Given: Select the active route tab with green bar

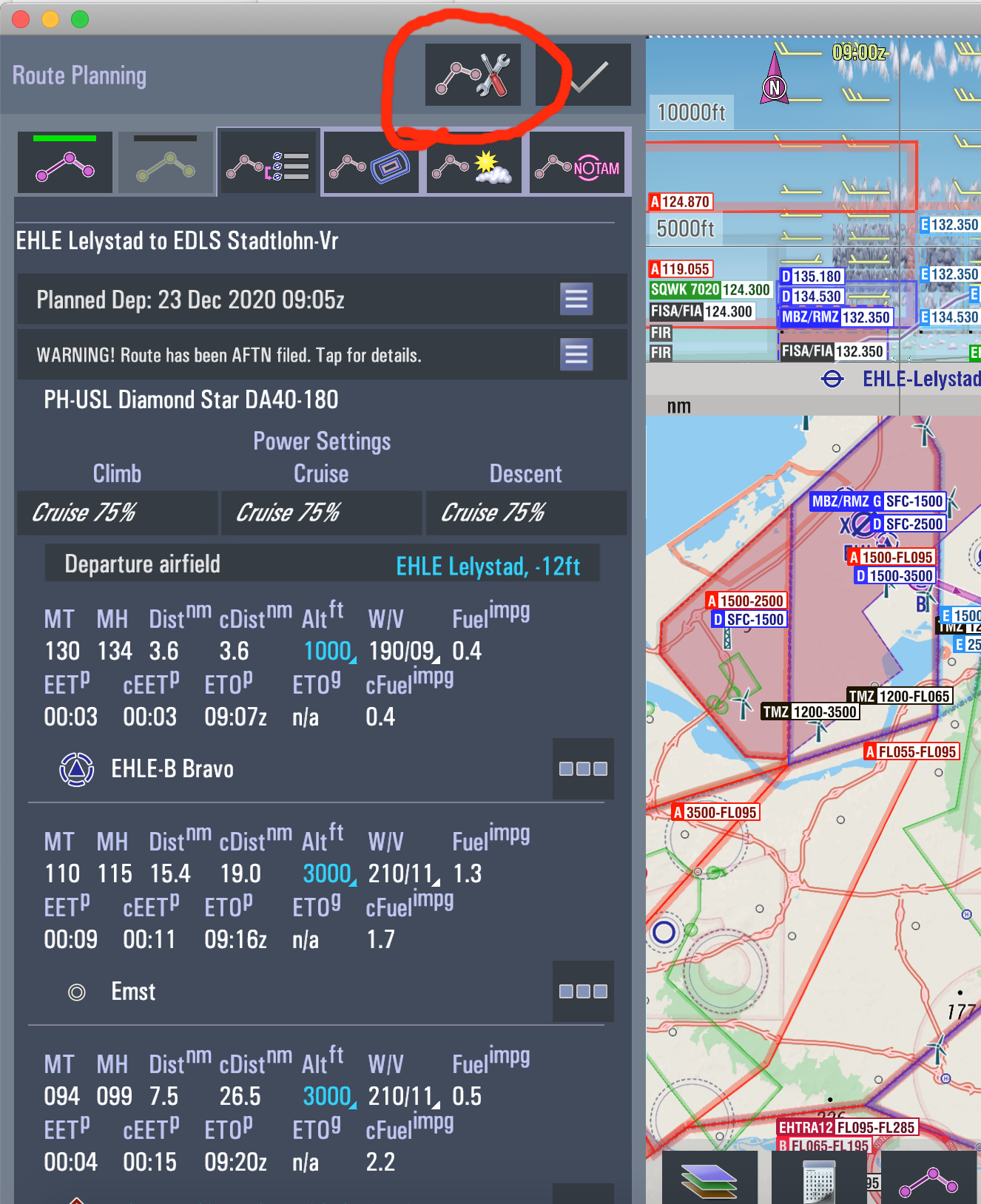Looking at the screenshot, I should [x=65, y=163].
